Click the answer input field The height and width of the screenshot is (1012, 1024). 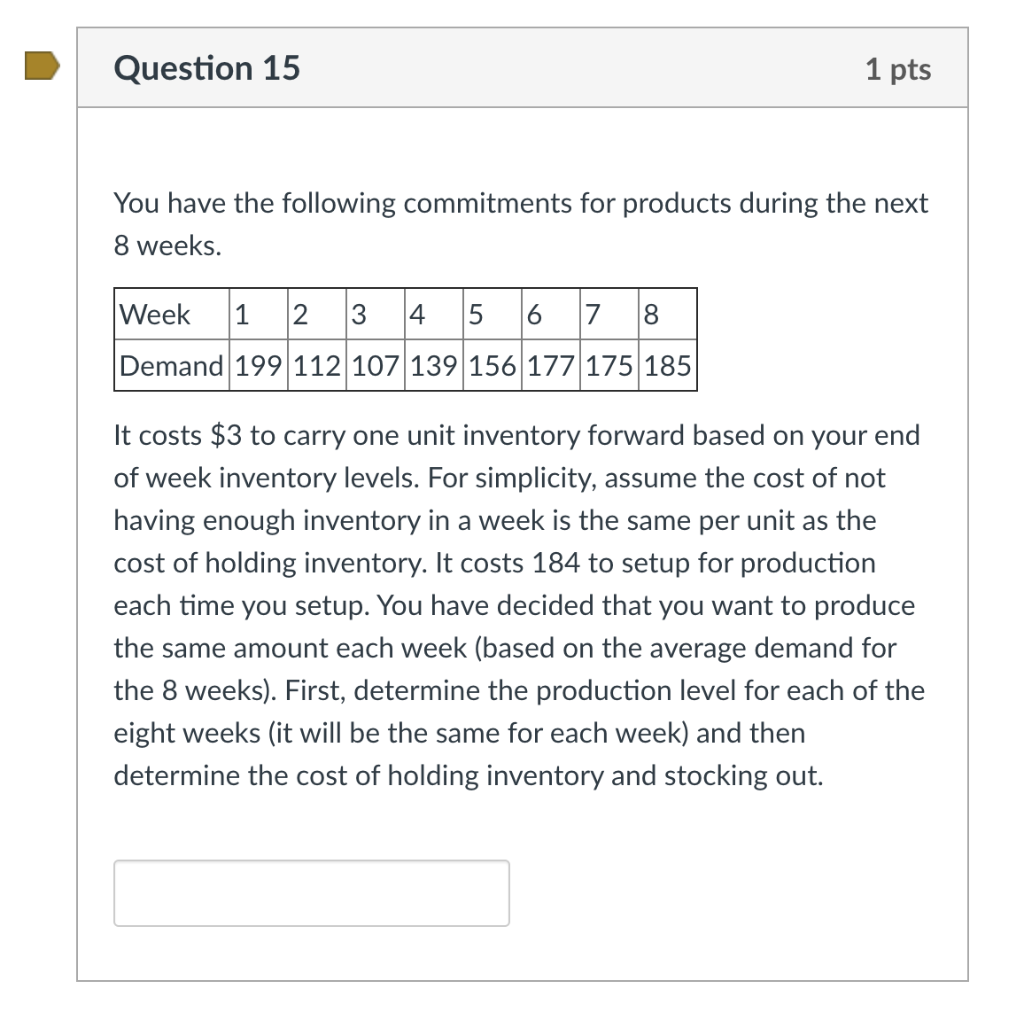click(x=310, y=892)
